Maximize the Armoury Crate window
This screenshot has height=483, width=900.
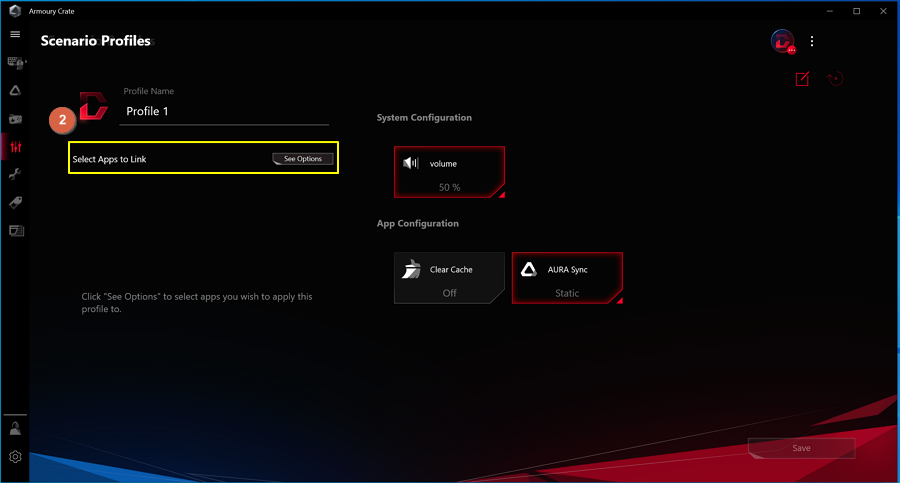point(856,11)
